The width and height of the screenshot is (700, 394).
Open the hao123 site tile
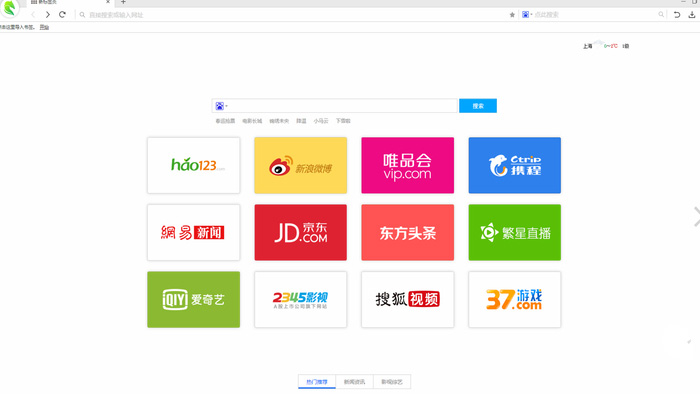pyautogui.click(x=194, y=166)
